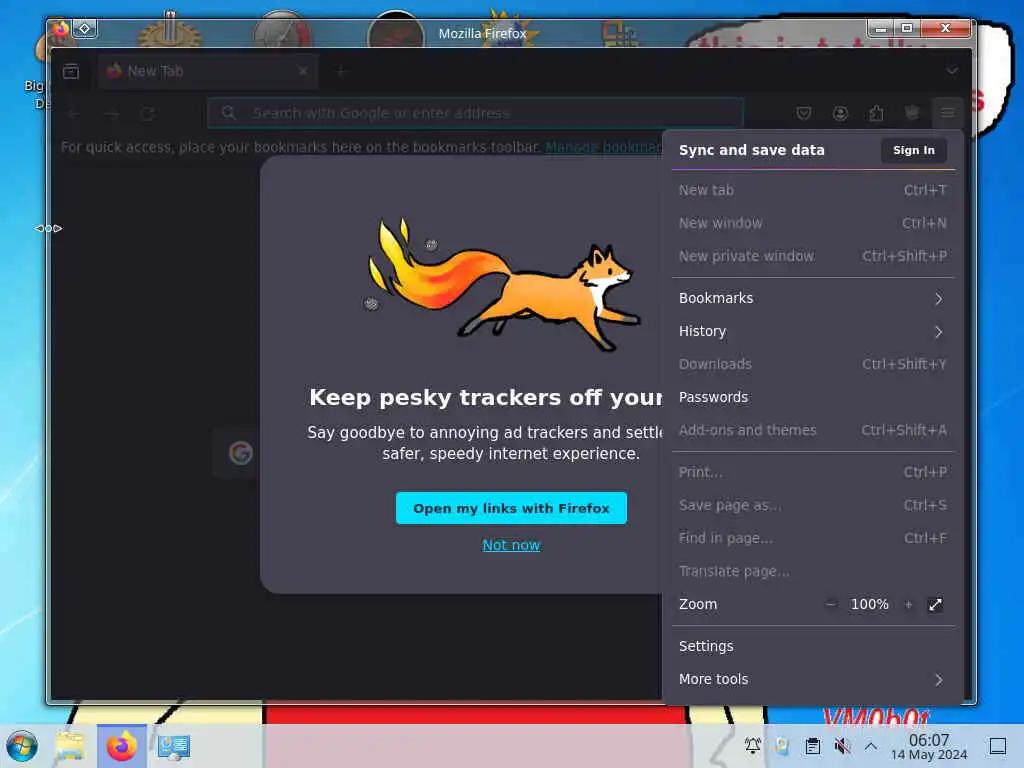Choose Save page as entry
Screen dimensions: 1024x768
812,505
